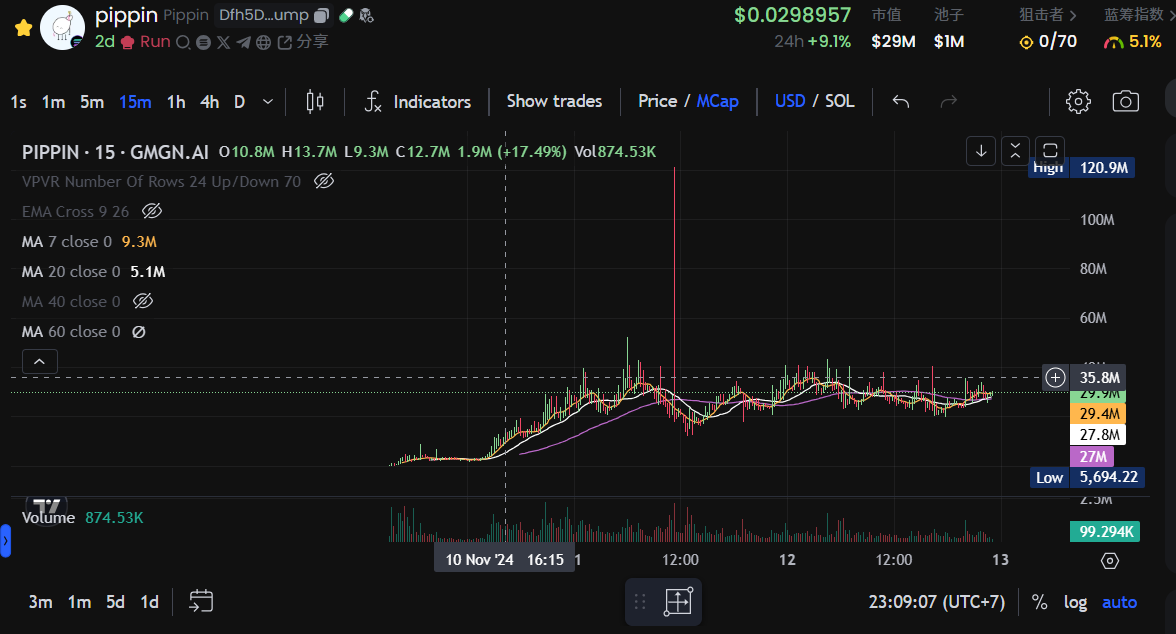This screenshot has width=1176, height=634.
Task: Open the token website via globe icon
Action: click(x=262, y=42)
